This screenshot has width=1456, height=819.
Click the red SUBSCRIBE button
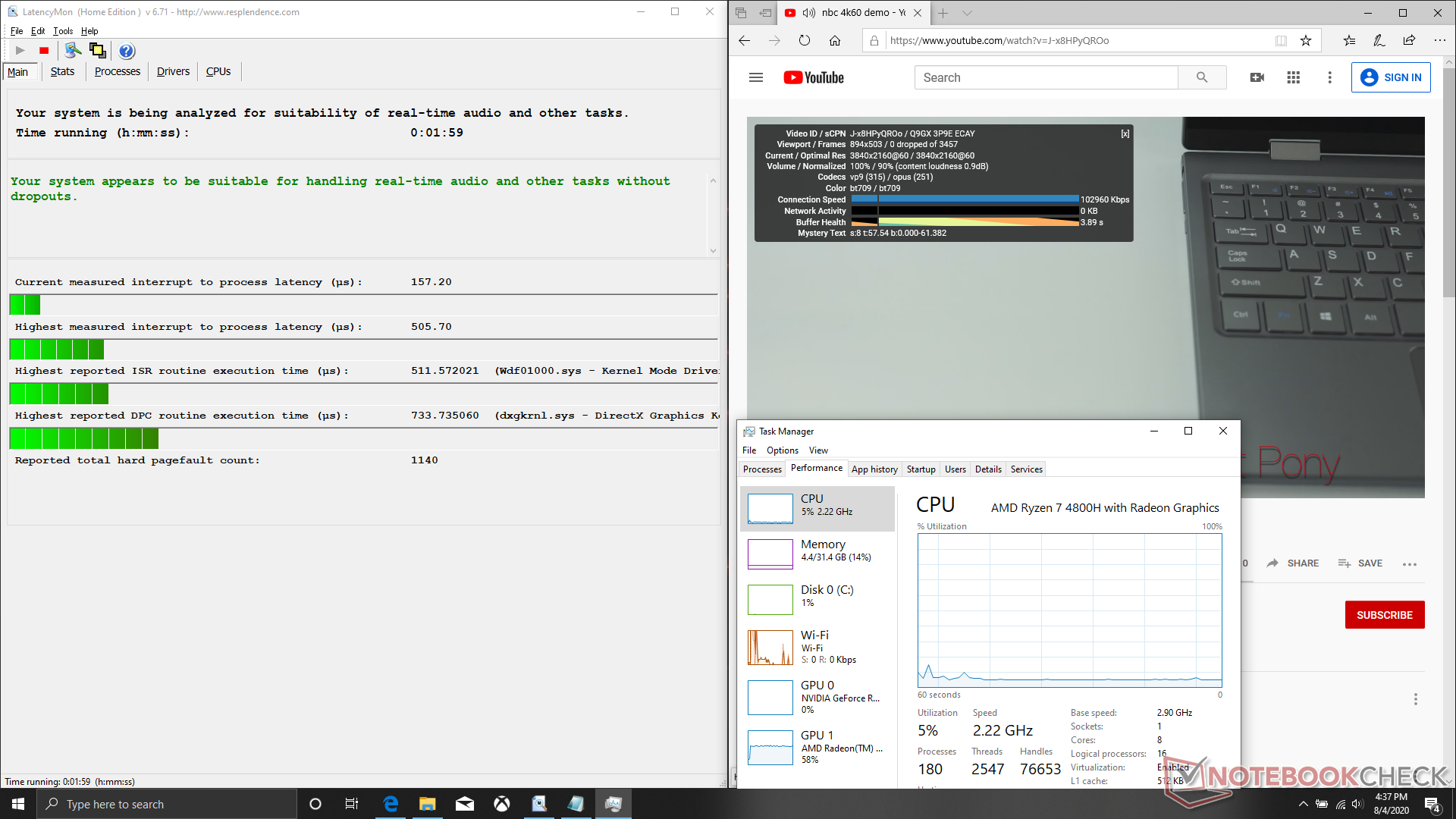coord(1384,615)
